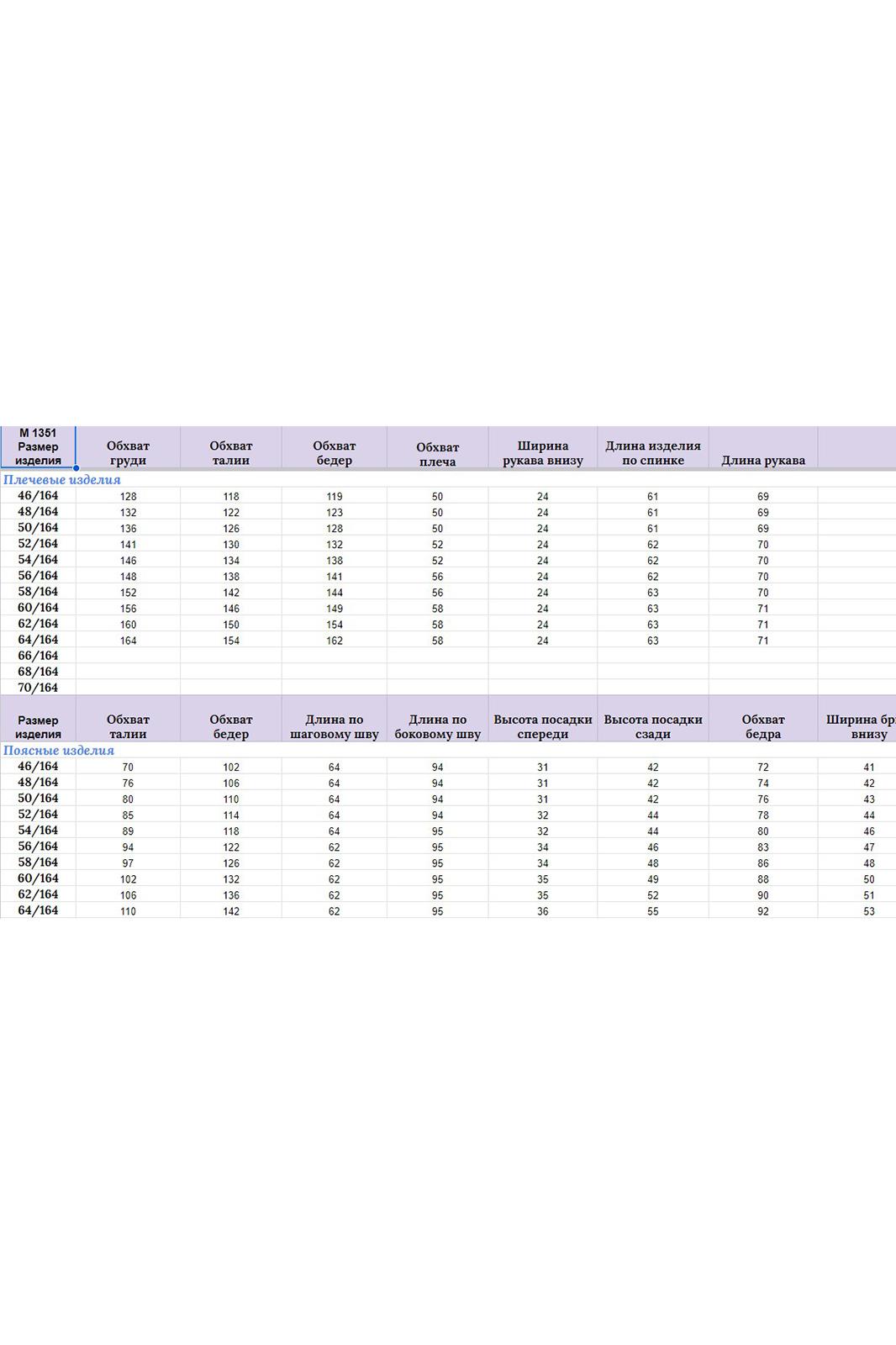Click the Высота посадки спереди header
Viewport: 896px width, 1345px height.
543,726
